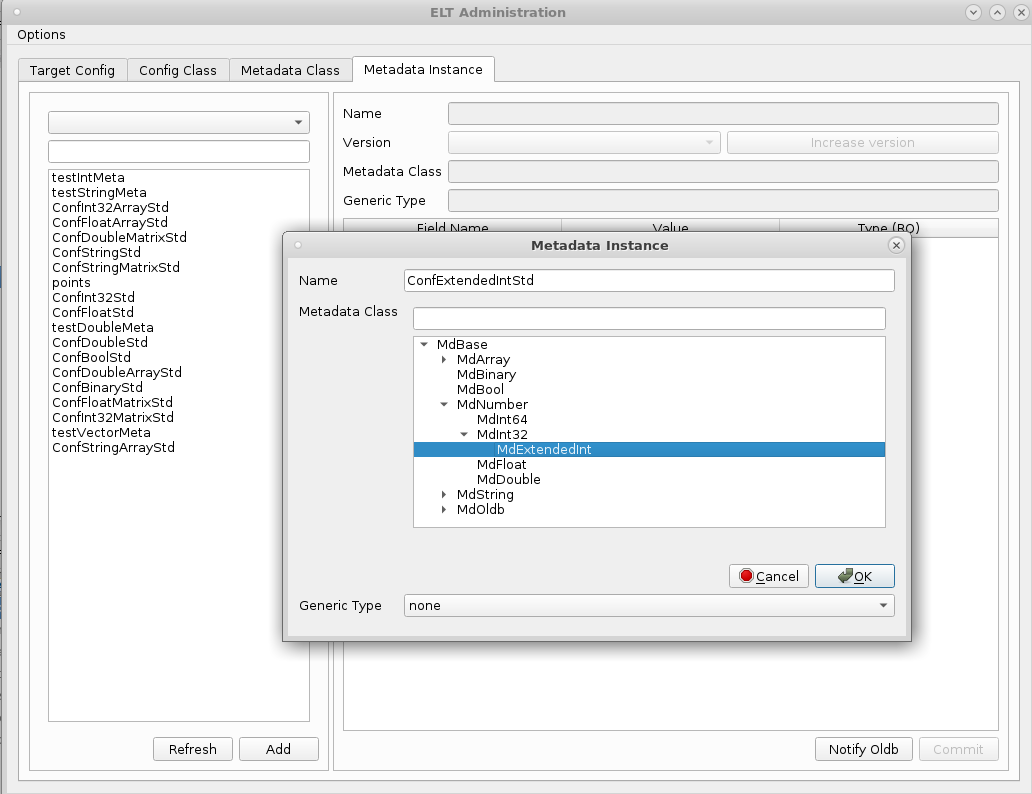Select ConfFloatMatrixStd in the list
This screenshot has width=1032, height=794.
pos(113,402)
